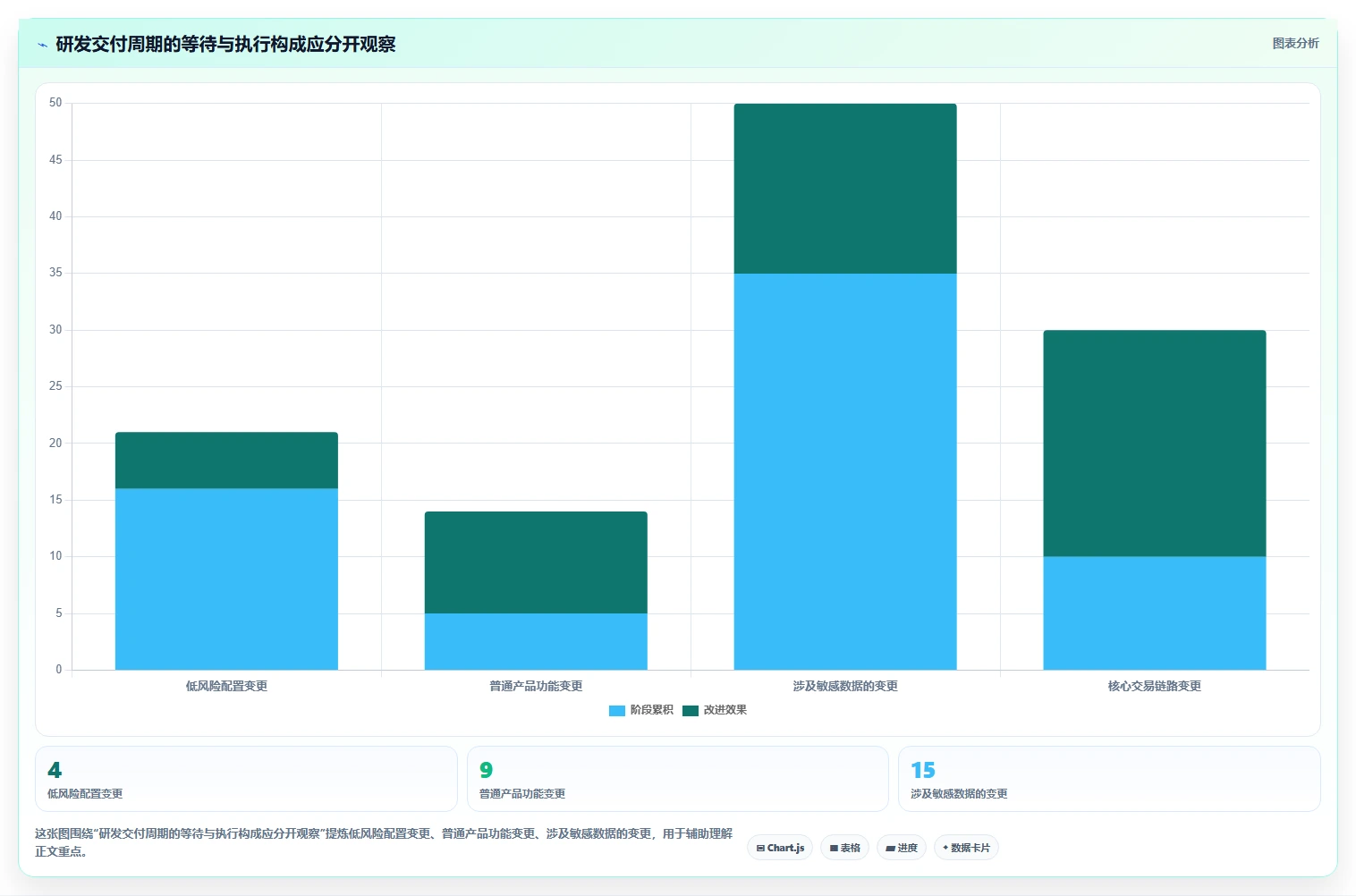Click the description paragraph starting with 这张图围绕
The height and width of the screenshot is (896, 1356).
[x=384, y=842]
